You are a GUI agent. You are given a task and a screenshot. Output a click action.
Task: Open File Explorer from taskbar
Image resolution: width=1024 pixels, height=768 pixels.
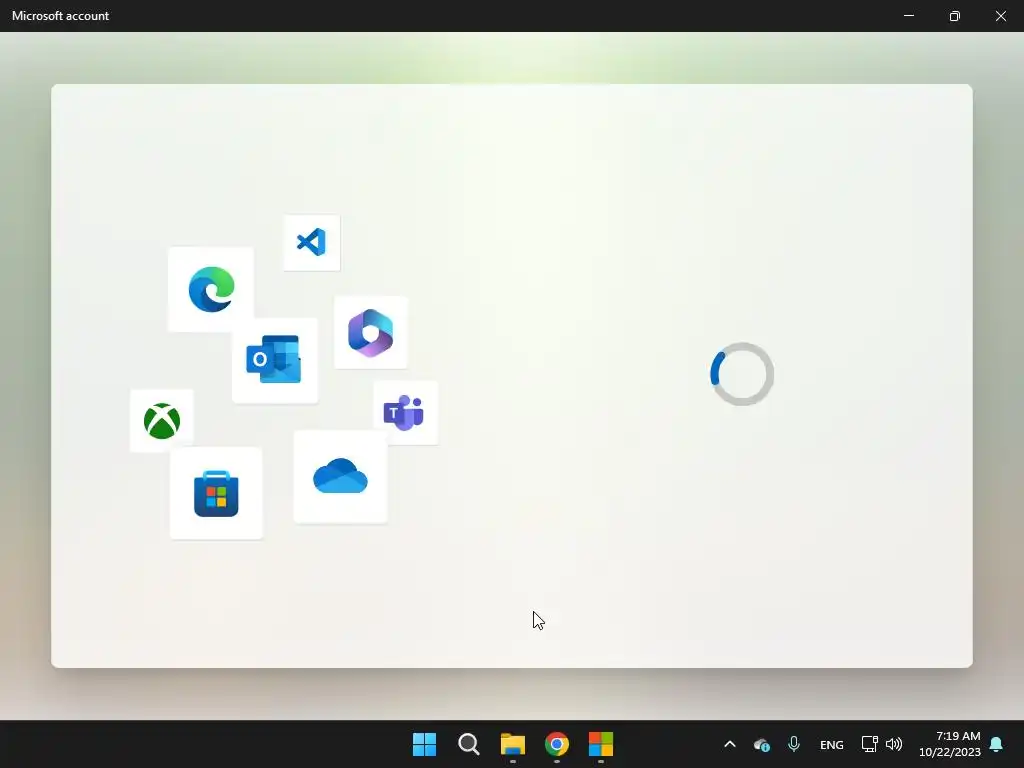(513, 744)
